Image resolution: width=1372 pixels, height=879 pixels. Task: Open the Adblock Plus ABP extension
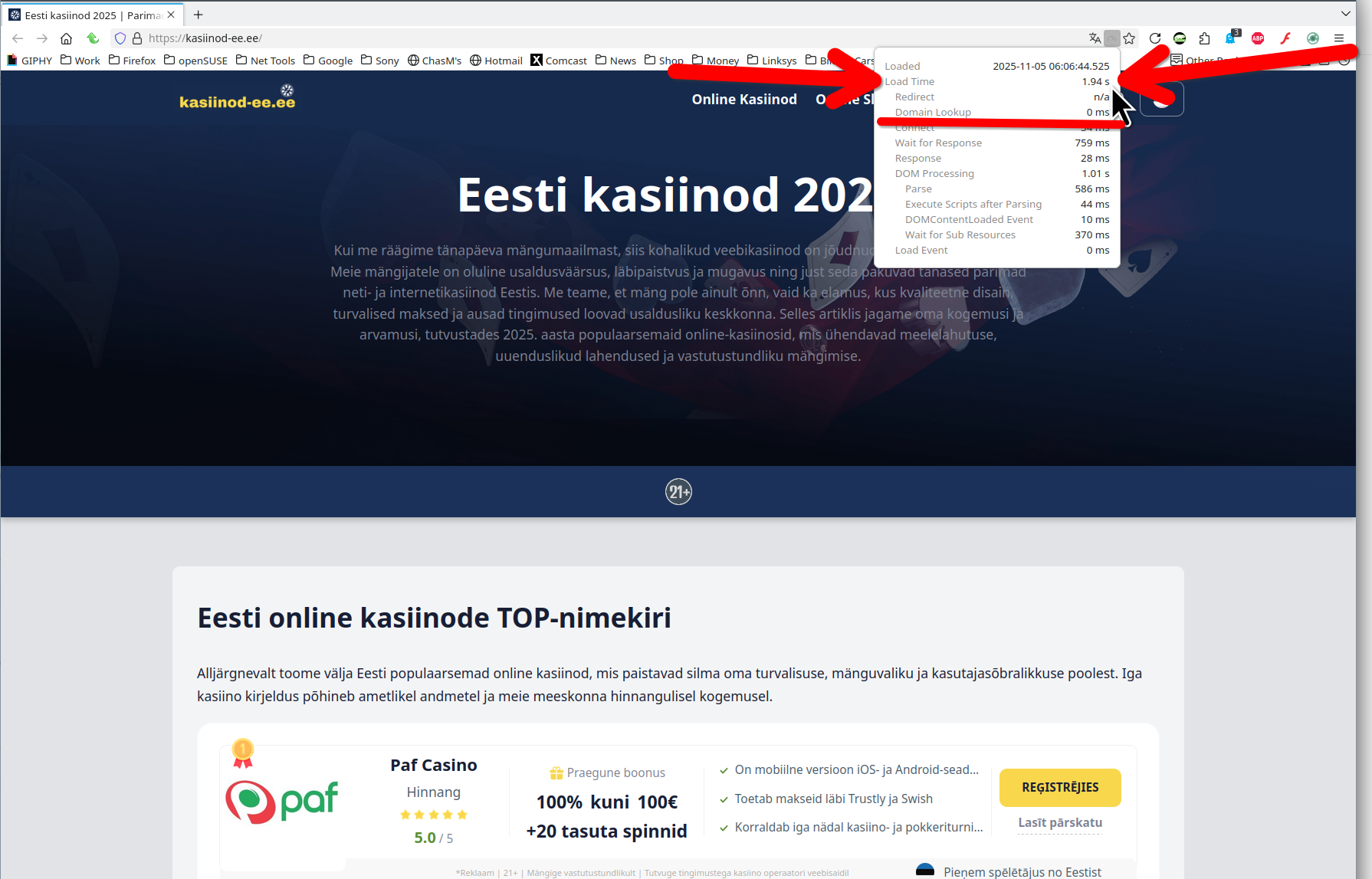coord(1258,38)
